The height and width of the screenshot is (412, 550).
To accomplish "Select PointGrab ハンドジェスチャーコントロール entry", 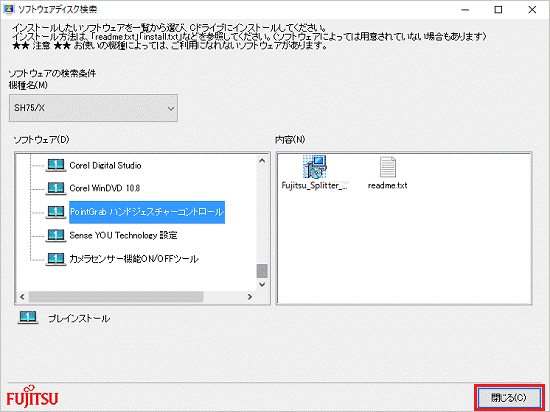I will (147, 212).
